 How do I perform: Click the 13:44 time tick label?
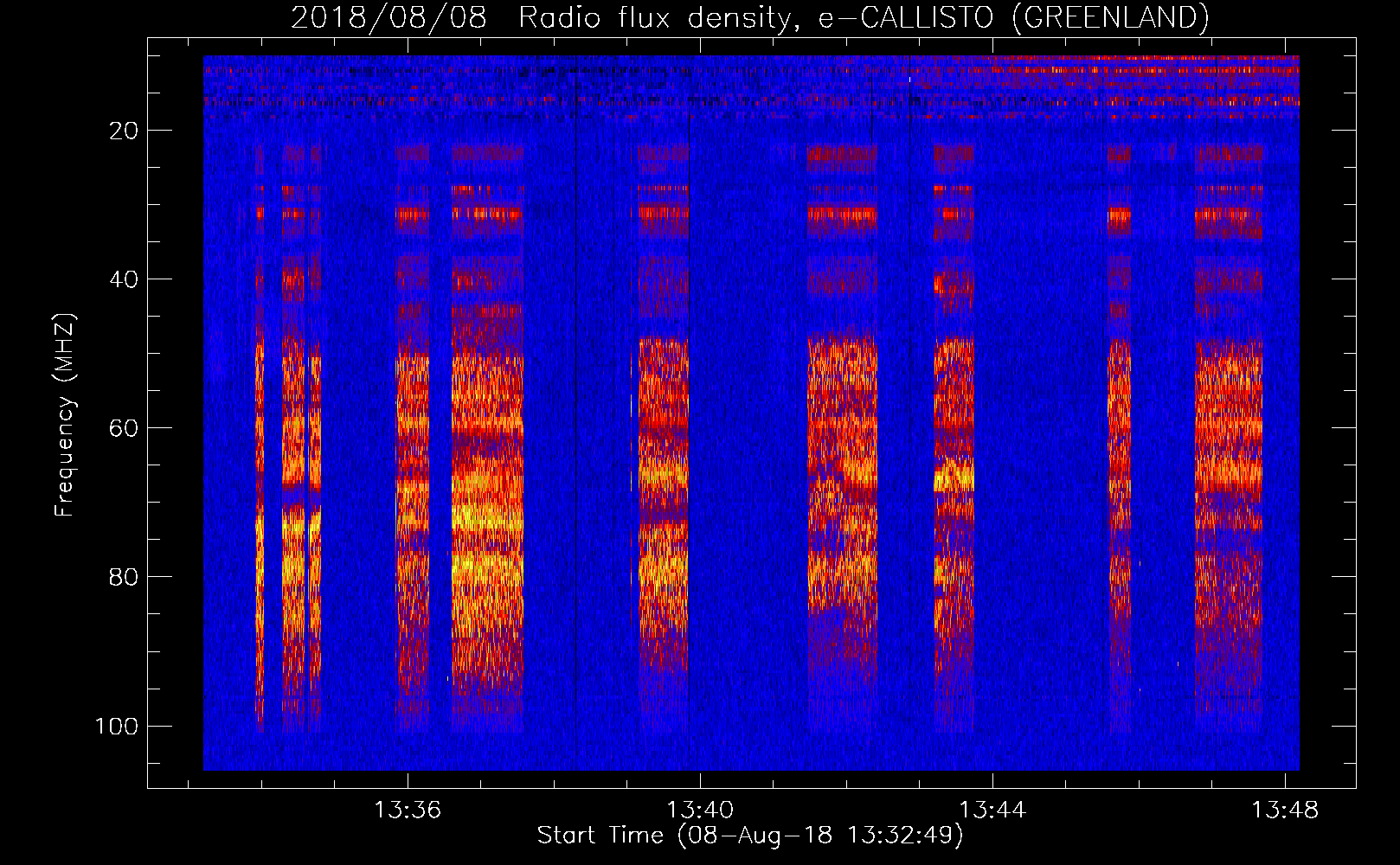point(992,810)
